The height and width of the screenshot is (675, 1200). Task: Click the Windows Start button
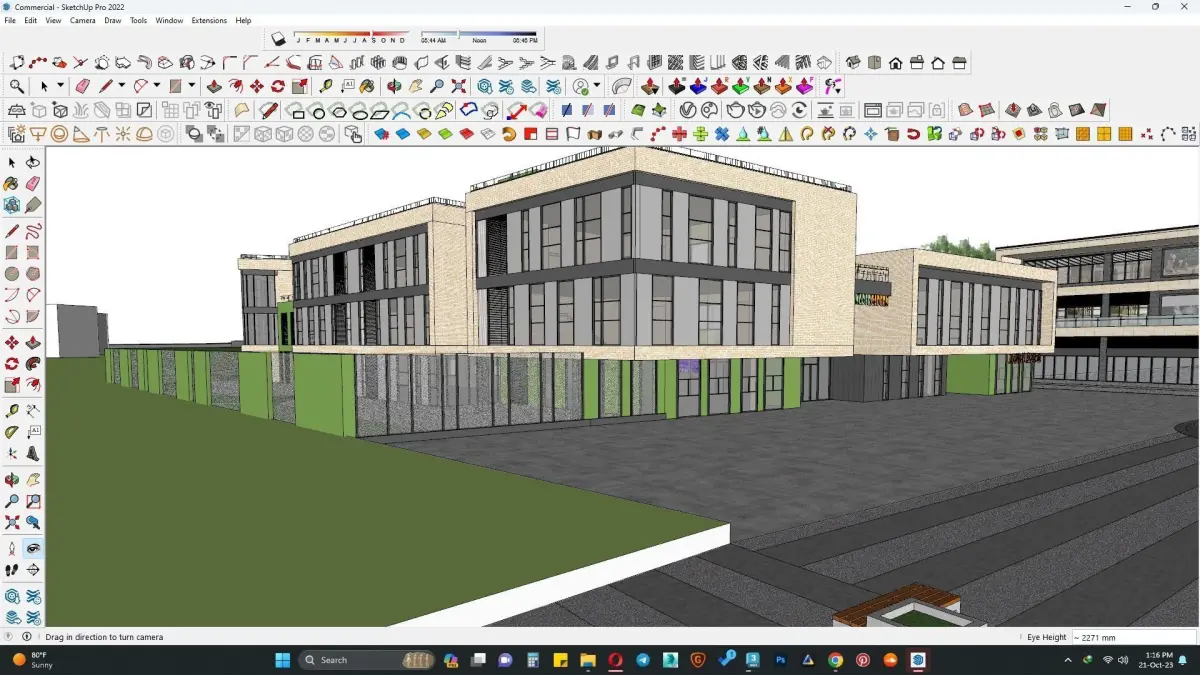pos(282,660)
